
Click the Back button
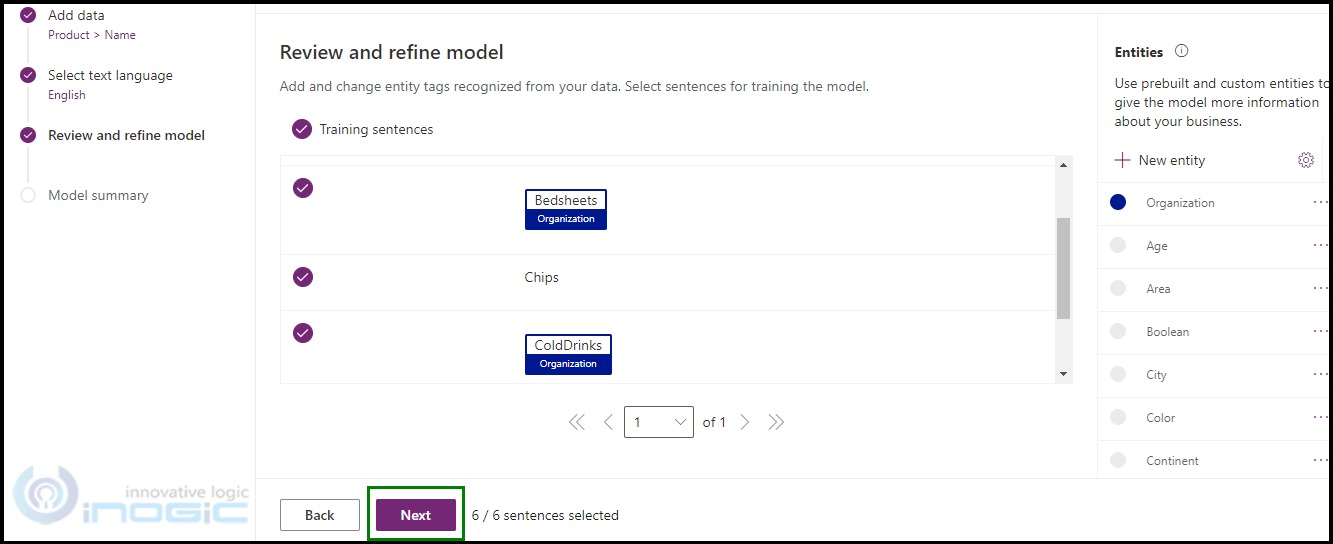(320, 515)
